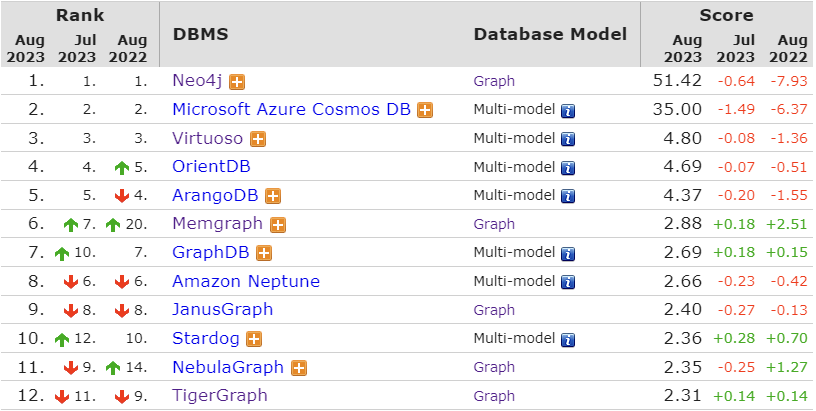The image size is (816, 411).
Task: Click the Multi-model info icon for Amazon Neptune
Action: coord(568,282)
